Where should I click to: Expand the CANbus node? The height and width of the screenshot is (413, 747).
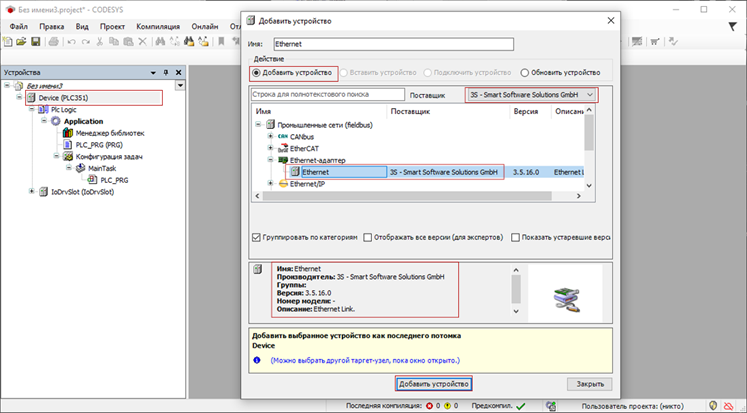[271, 137]
